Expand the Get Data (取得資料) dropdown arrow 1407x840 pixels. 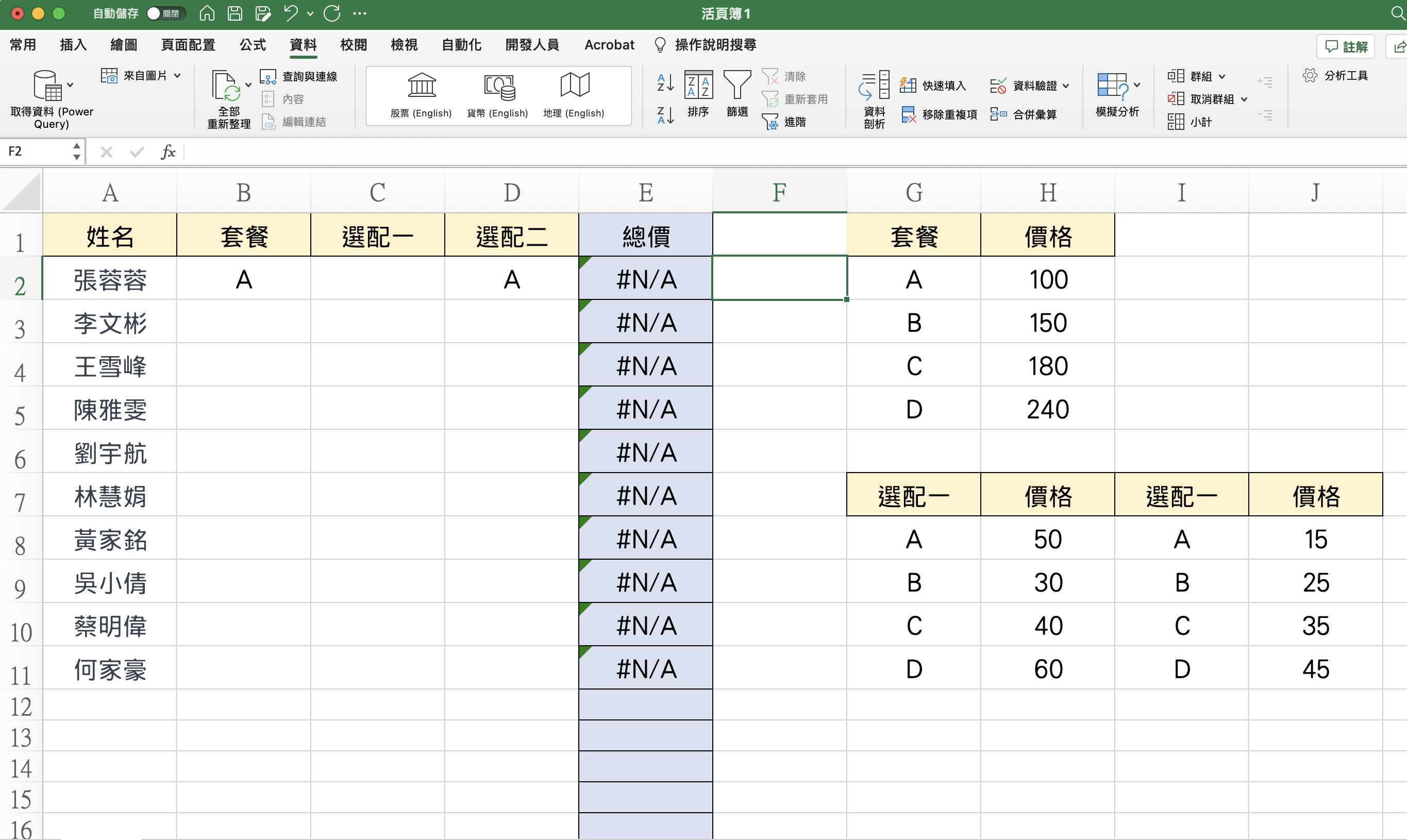pos(70,86)
